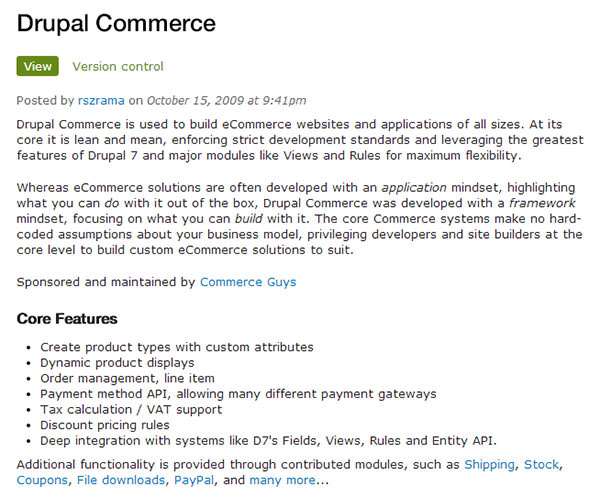600x497 pixels.
Task: Click the many more modules link
Action: (282, 480)
